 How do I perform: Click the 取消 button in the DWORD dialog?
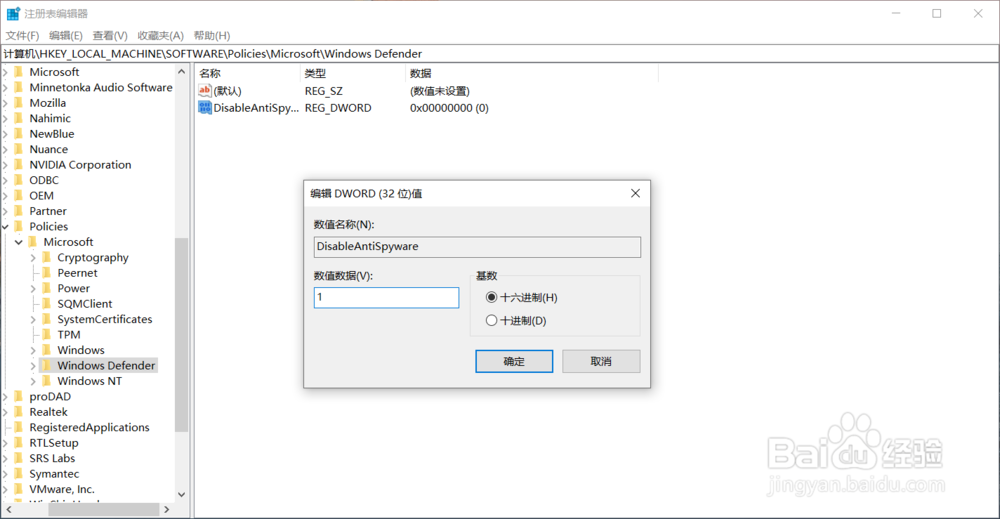coord(601,362)
